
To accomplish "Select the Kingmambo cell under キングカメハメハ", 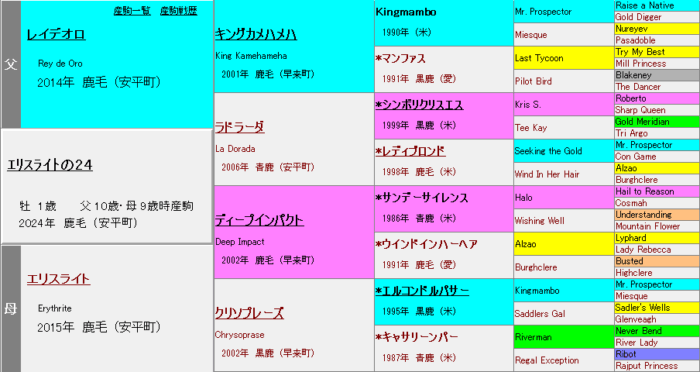I will click(444, 23).
